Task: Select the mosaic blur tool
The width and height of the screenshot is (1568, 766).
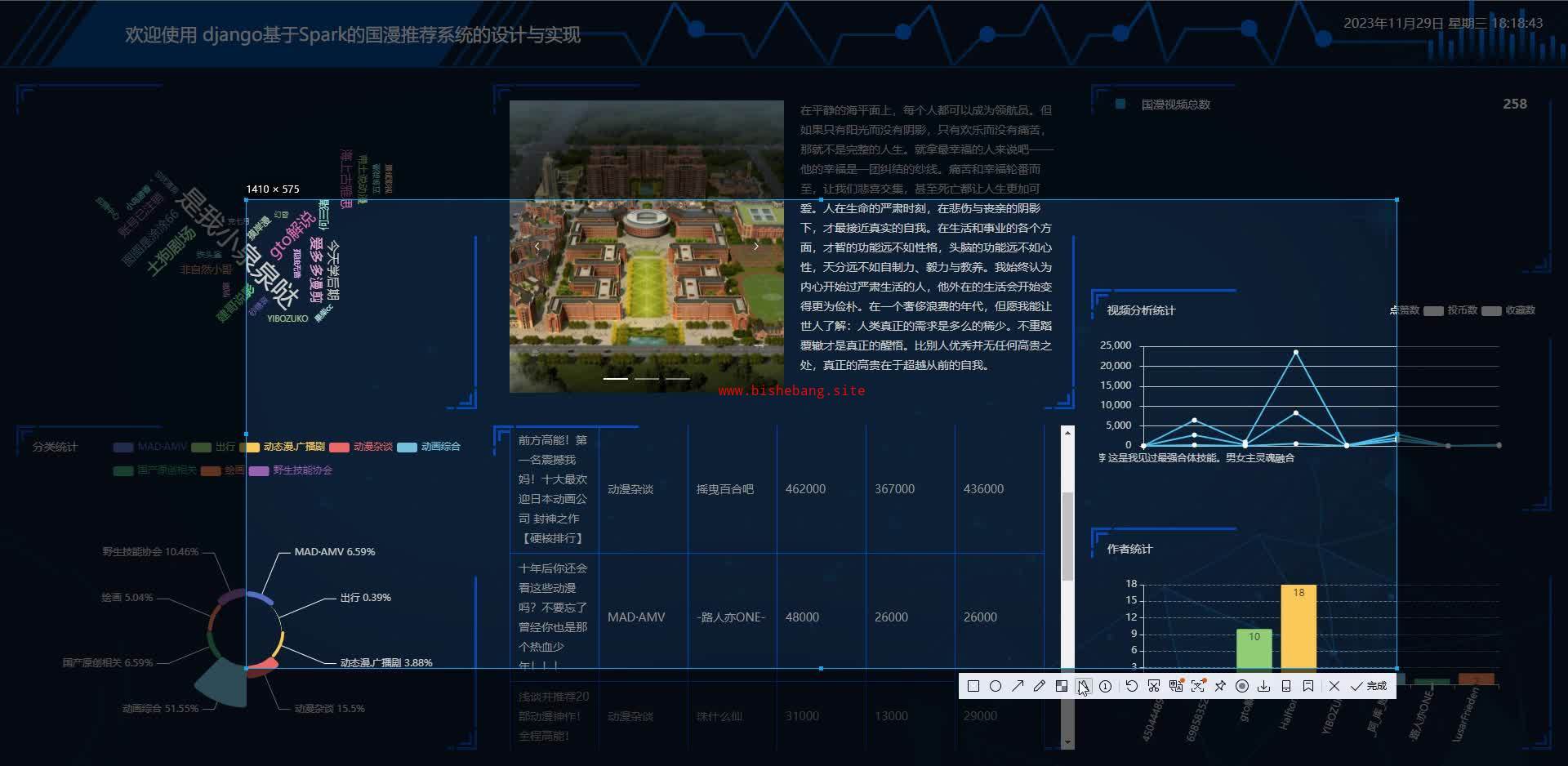Action: click(1061, 687)
